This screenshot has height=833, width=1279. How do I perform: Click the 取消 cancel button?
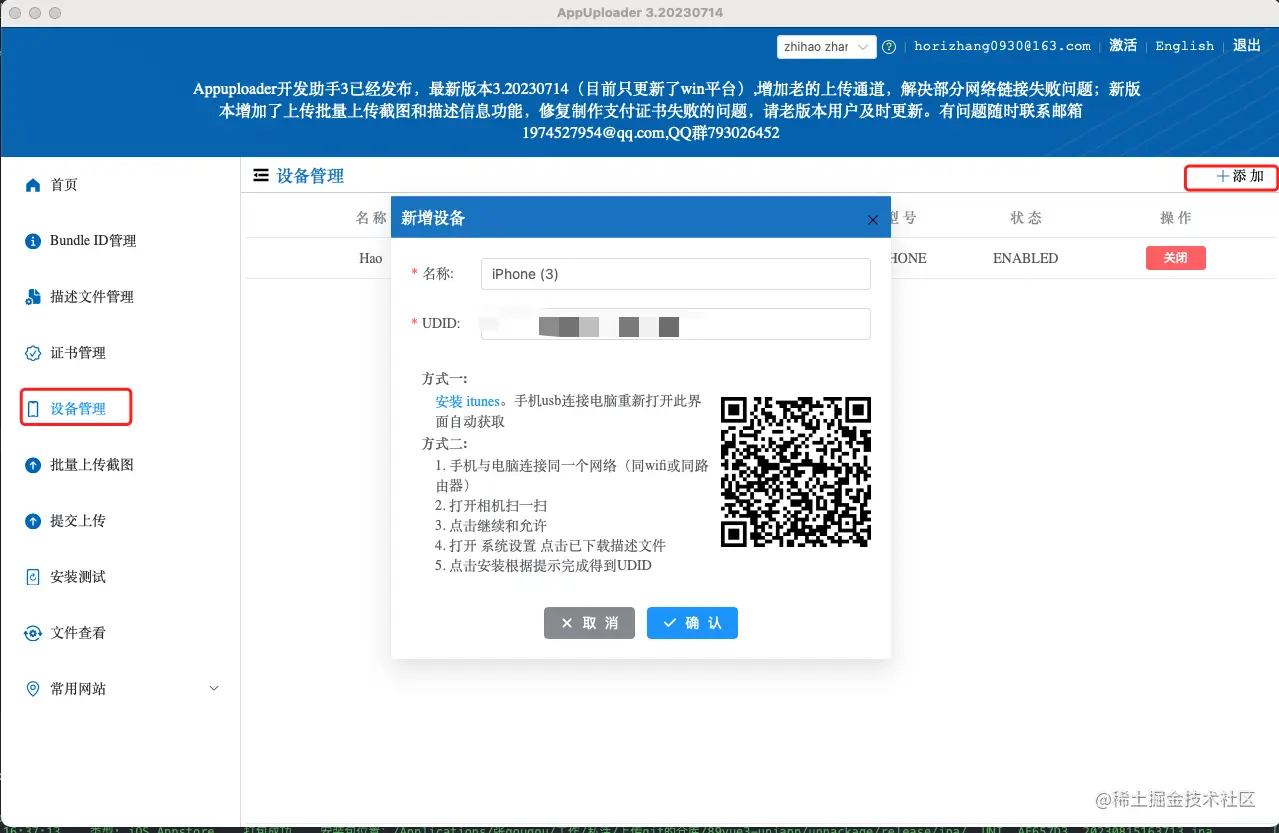tap(589, 623)
